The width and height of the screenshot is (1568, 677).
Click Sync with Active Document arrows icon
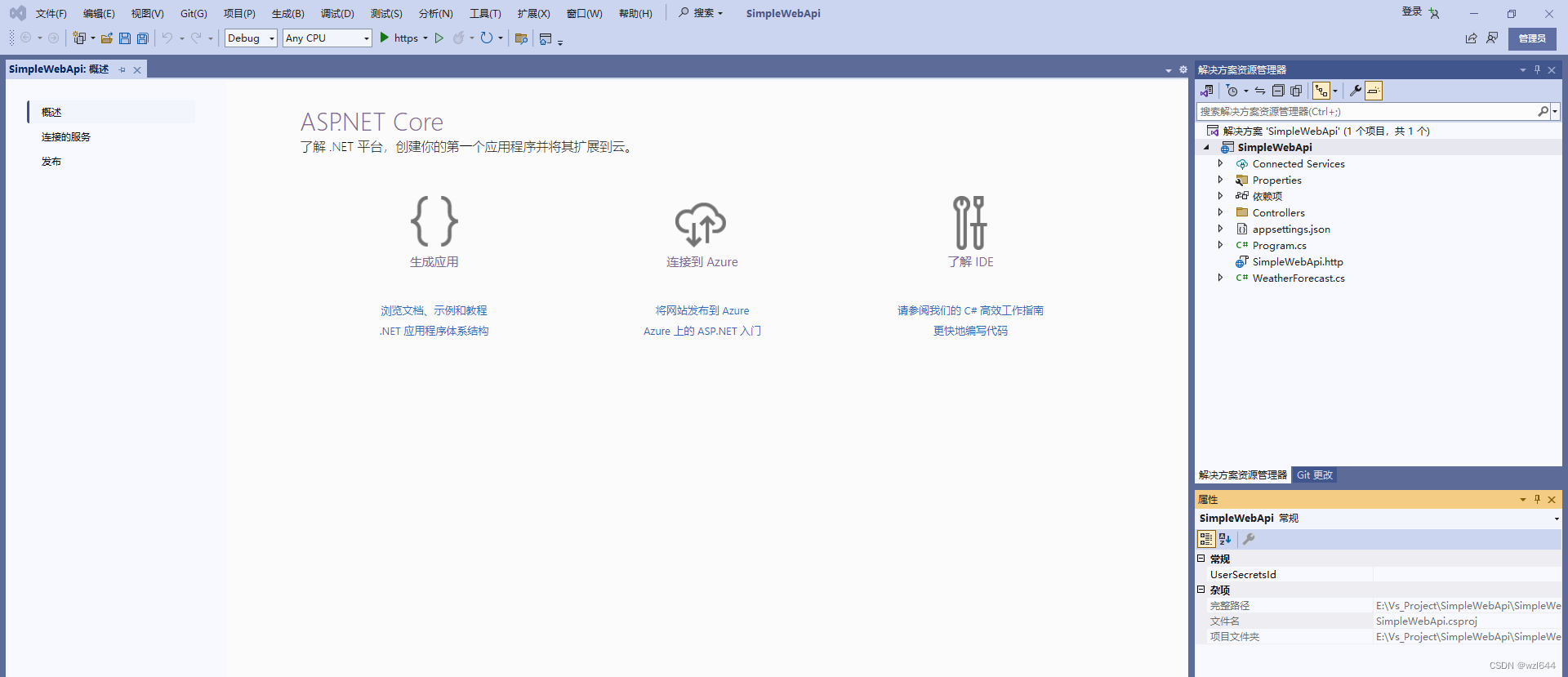[1260, 91]
